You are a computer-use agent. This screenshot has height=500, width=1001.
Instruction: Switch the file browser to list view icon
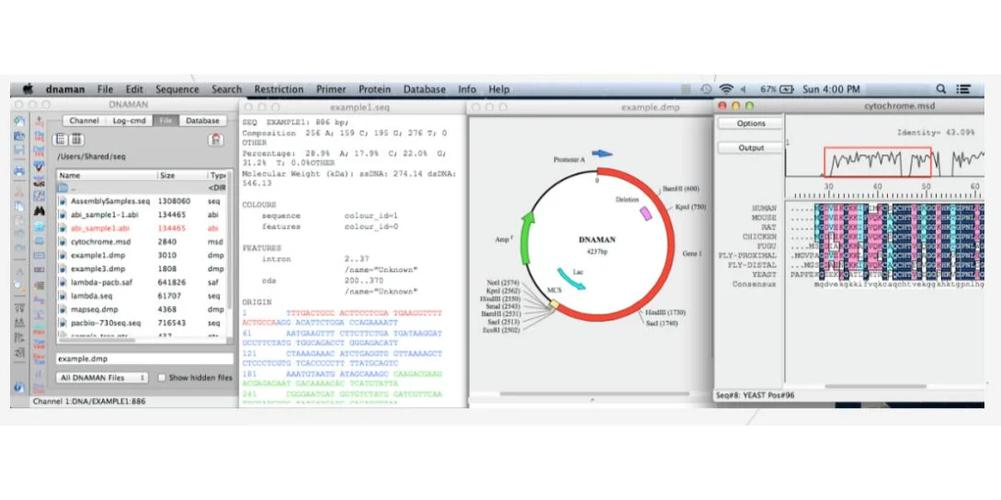(61, 139)
